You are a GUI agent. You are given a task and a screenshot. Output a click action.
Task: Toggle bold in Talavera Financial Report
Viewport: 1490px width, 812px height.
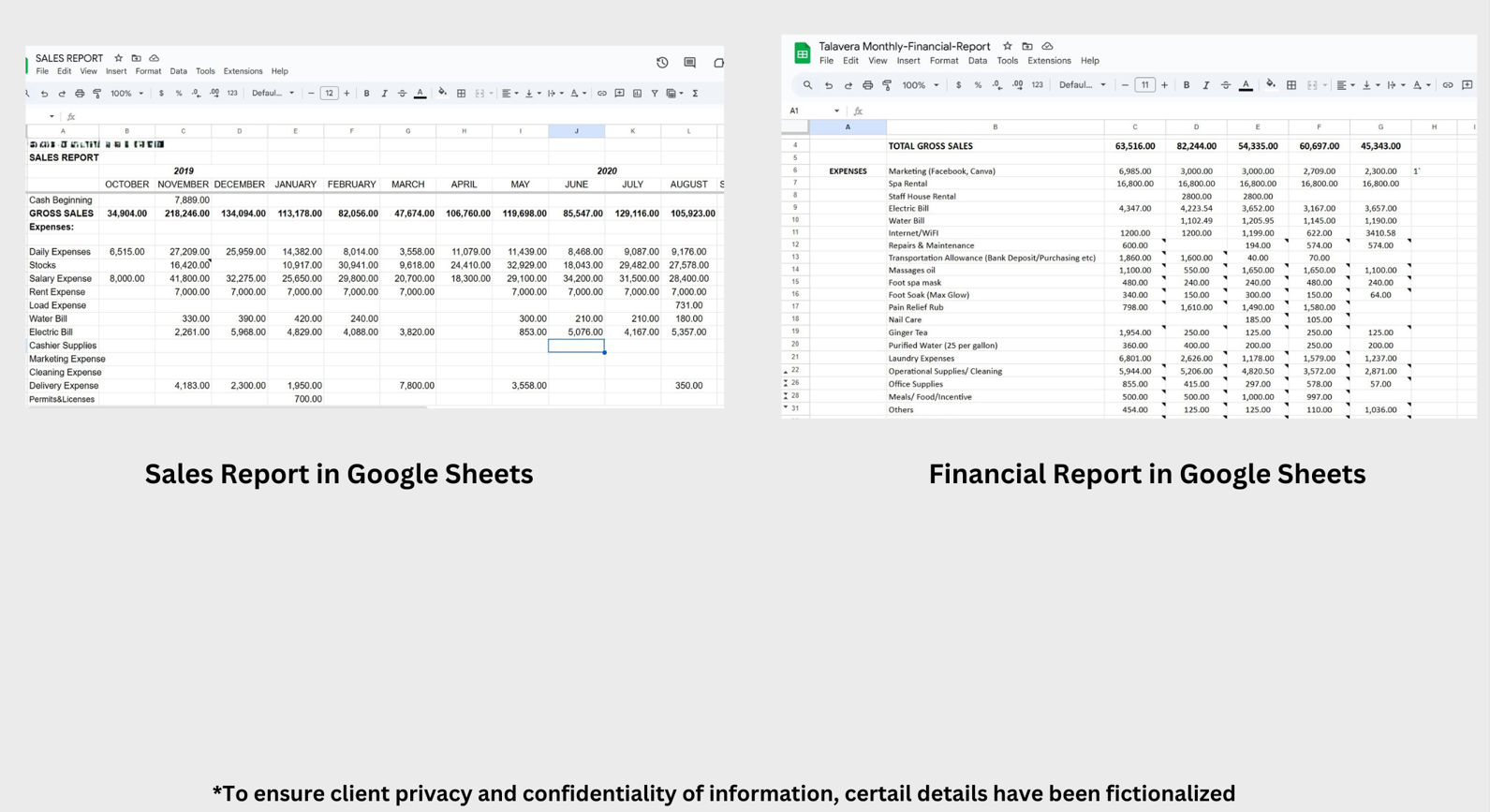tap(1187, 85)
